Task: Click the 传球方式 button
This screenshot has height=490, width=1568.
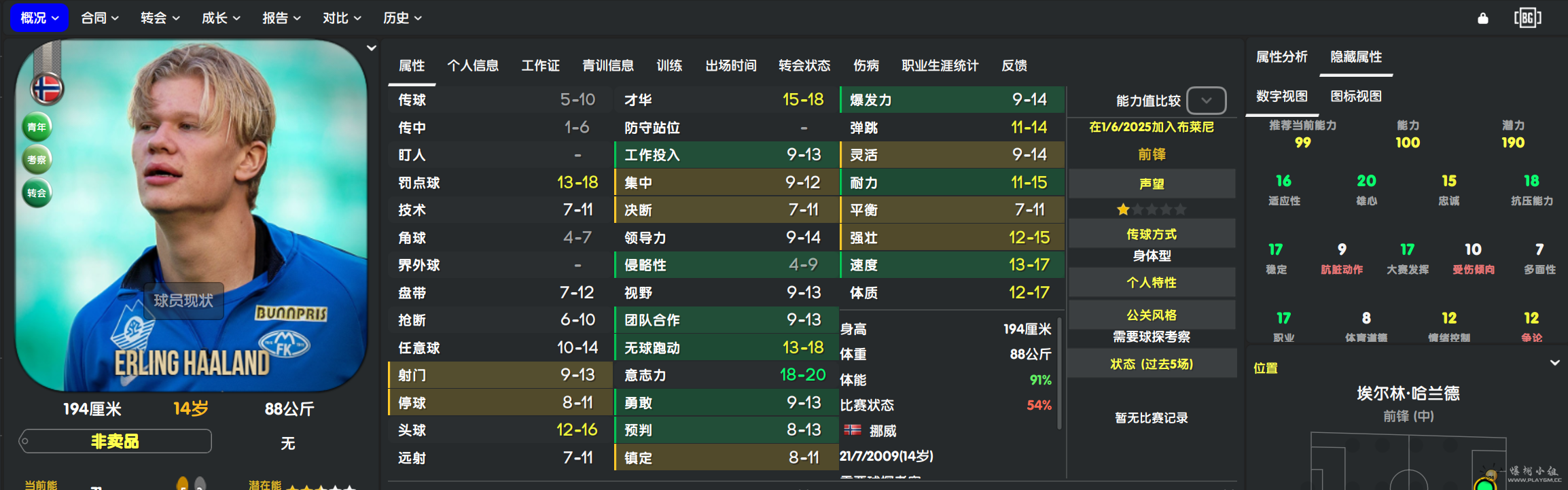Action: 1152,234
